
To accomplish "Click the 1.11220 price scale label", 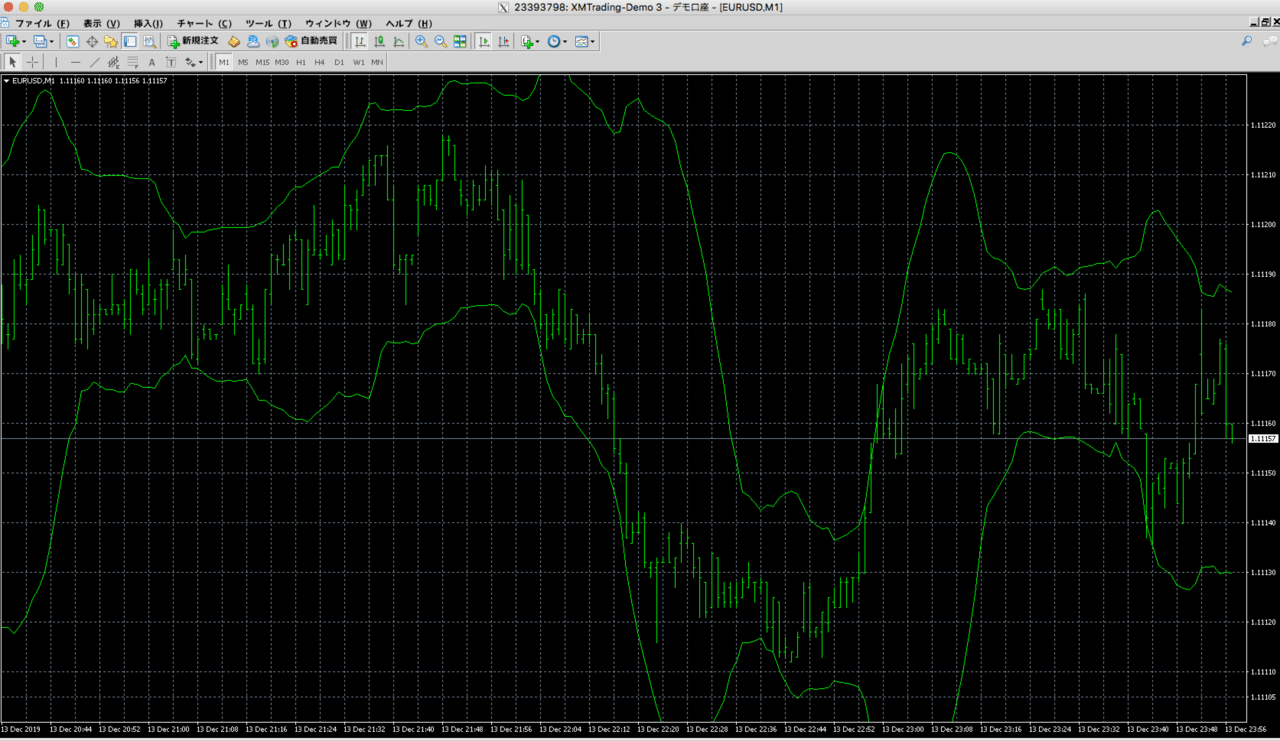I will [1263, 125].
